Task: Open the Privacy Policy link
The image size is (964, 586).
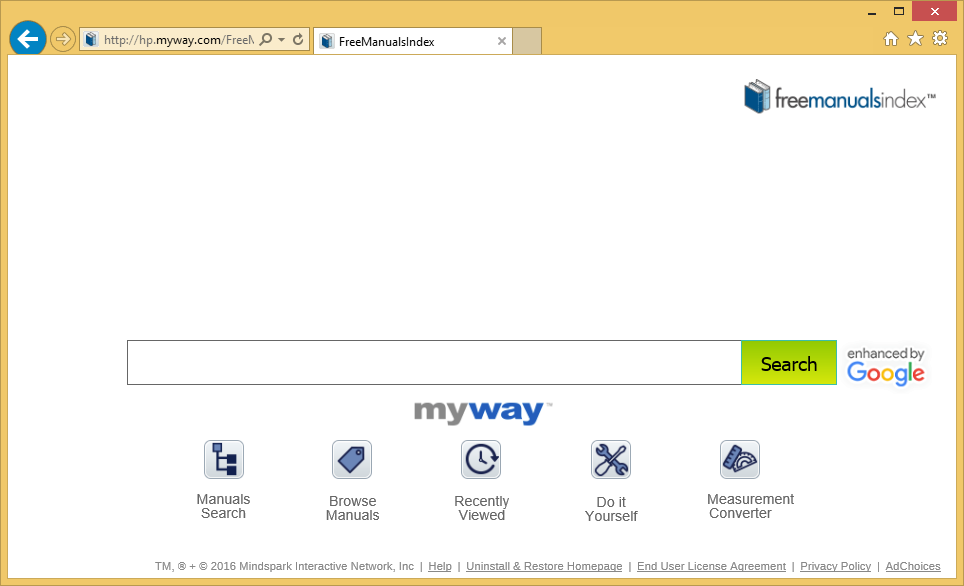Action: click(x=836, y=566)
